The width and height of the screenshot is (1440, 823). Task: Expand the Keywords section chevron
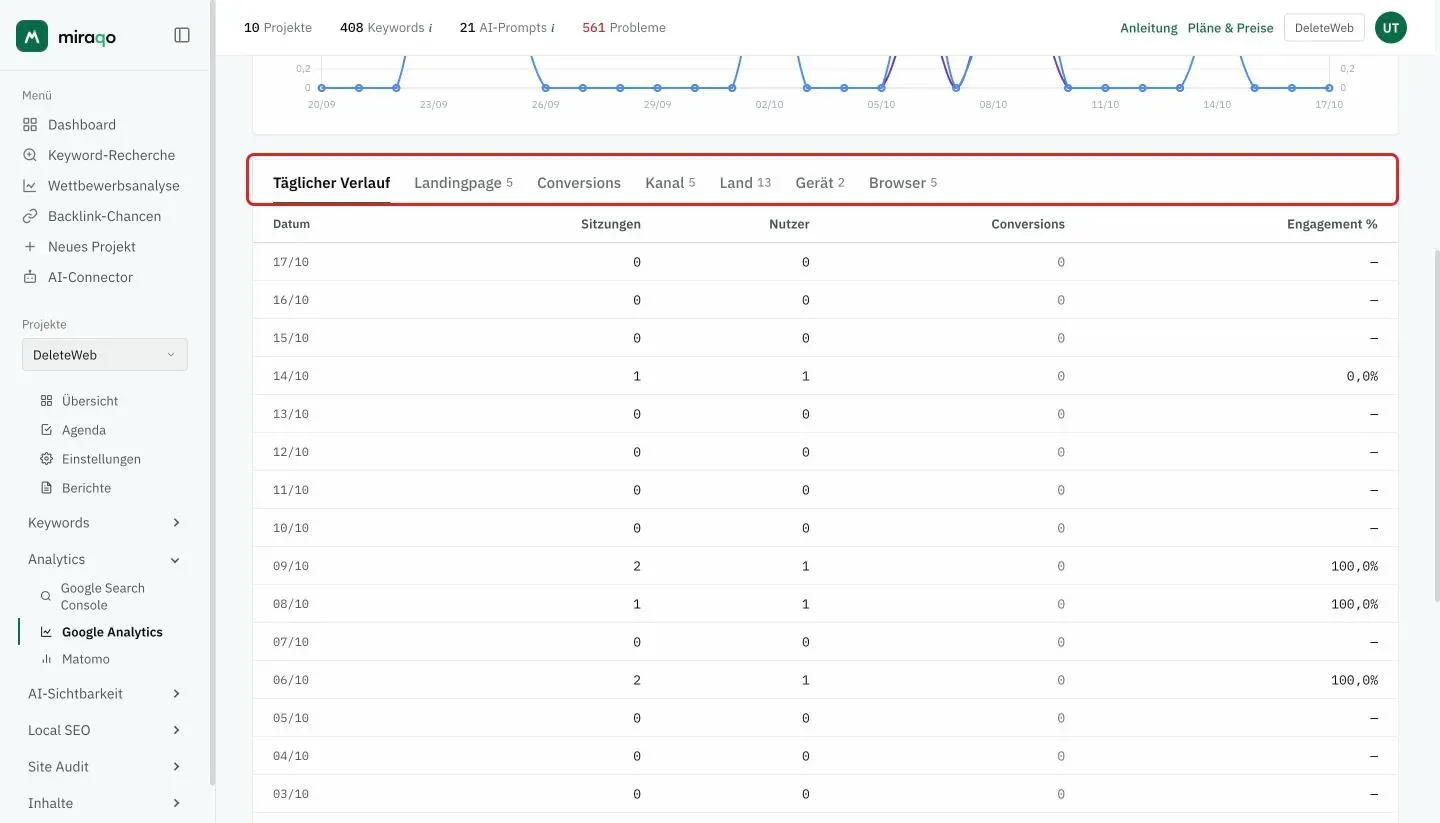point(176,523)
